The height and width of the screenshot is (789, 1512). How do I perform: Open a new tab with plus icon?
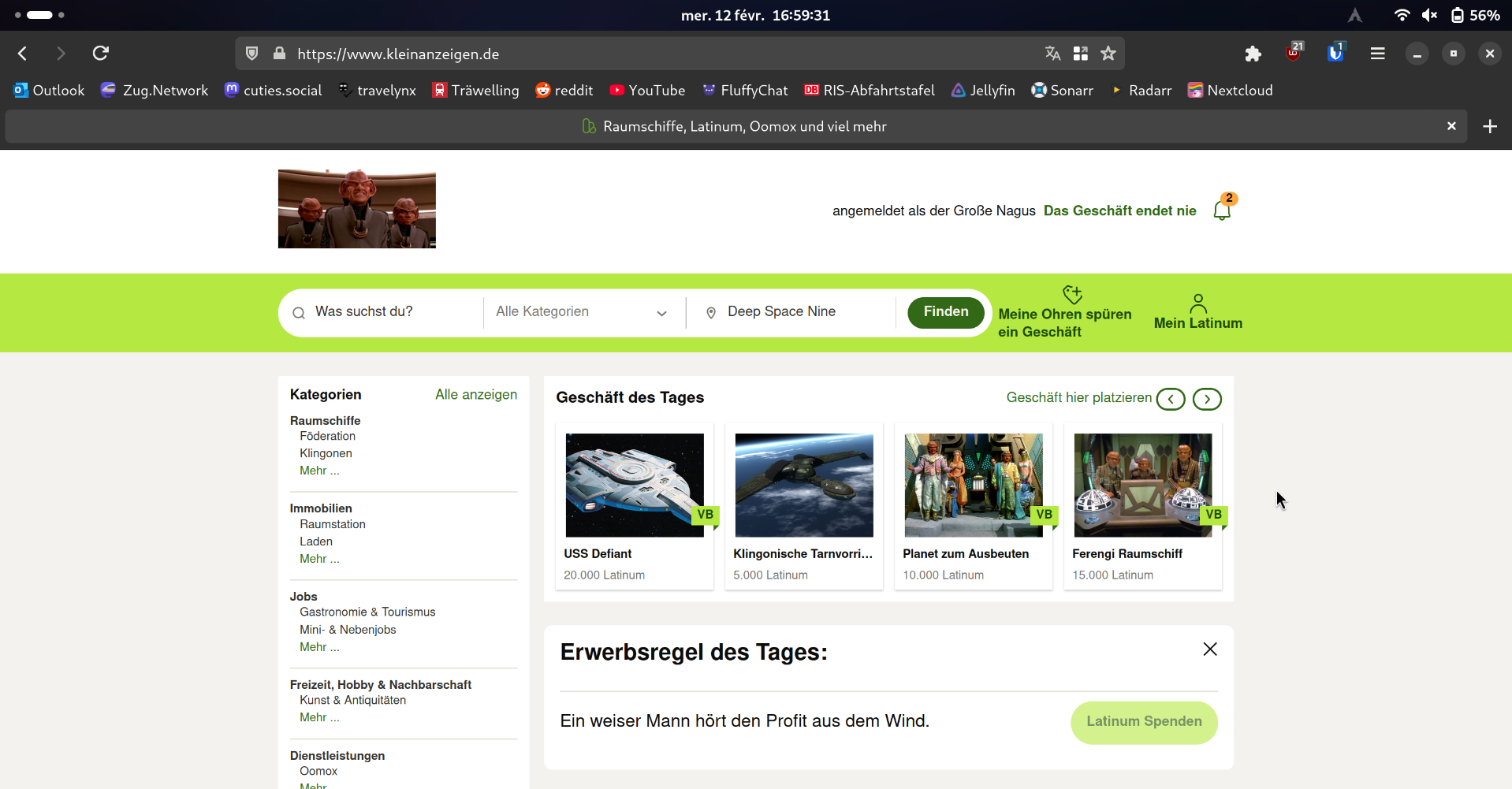1489,126
